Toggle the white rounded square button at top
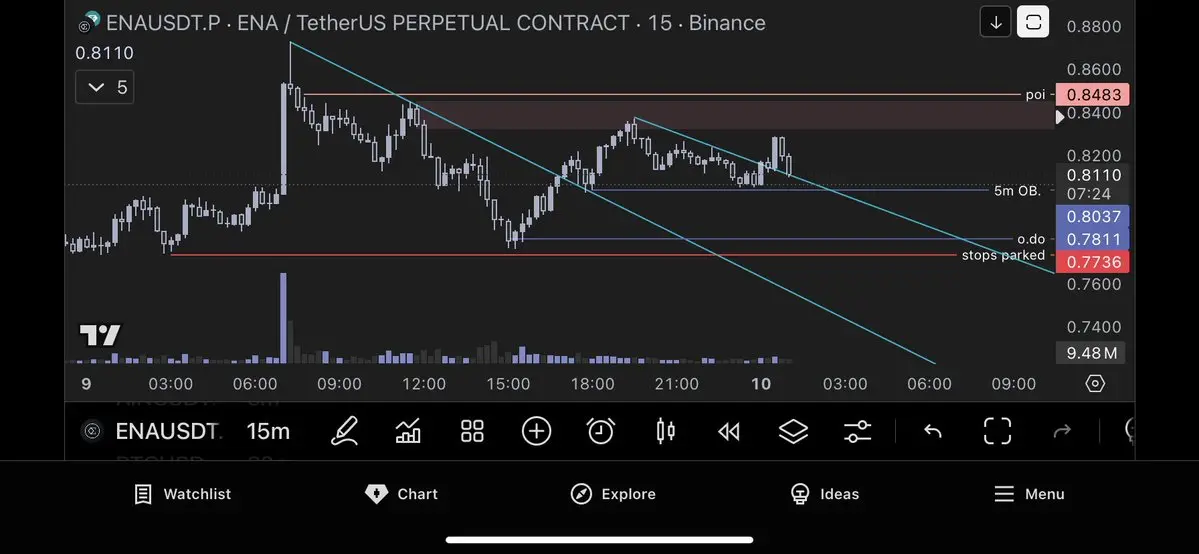This screenshot has height=554, width=1199. click(x=1033, y=22)
